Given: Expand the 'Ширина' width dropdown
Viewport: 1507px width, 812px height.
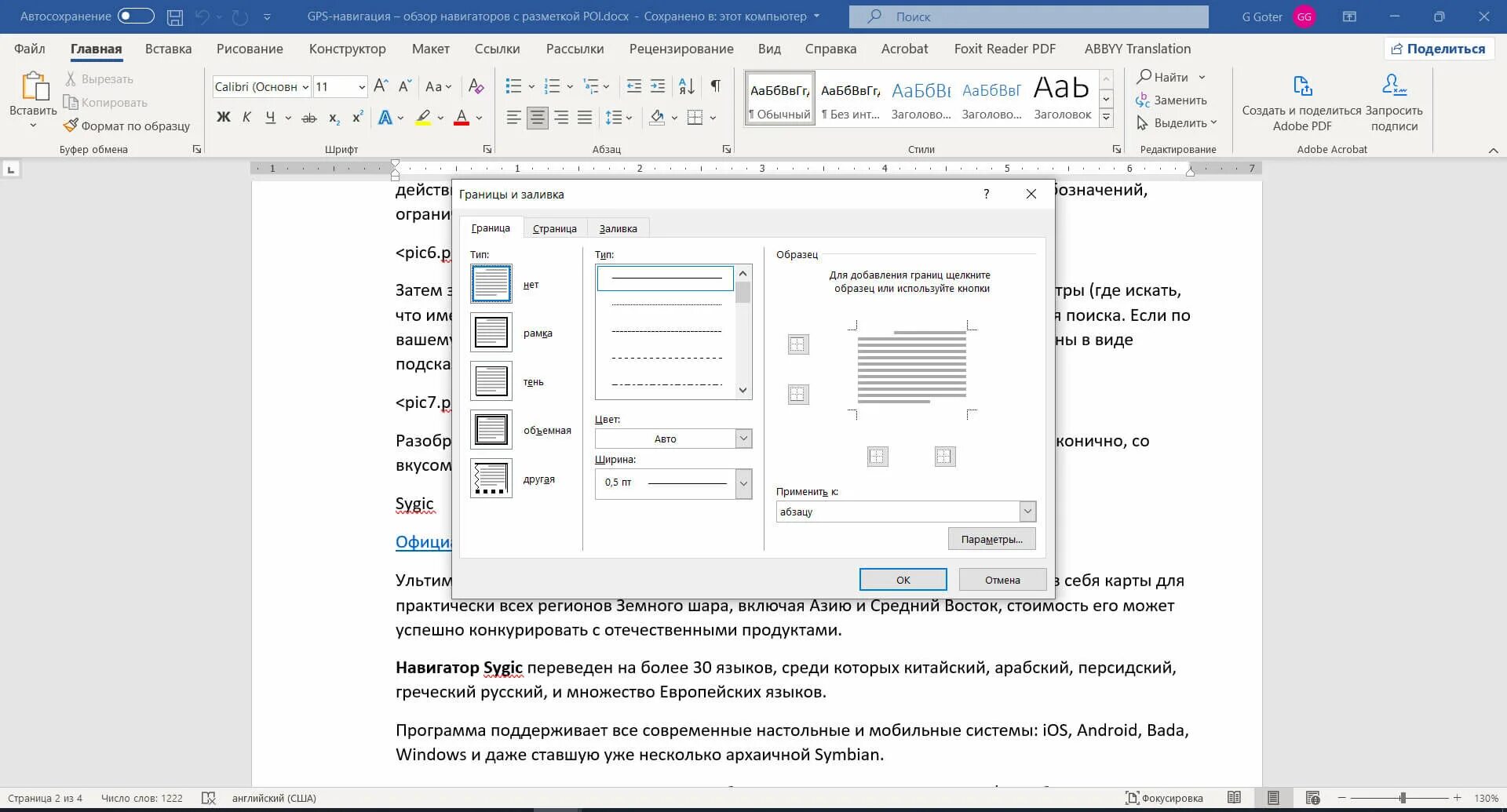Looking at the screenshot, I should pyautogui.click(x=673, y=483).
